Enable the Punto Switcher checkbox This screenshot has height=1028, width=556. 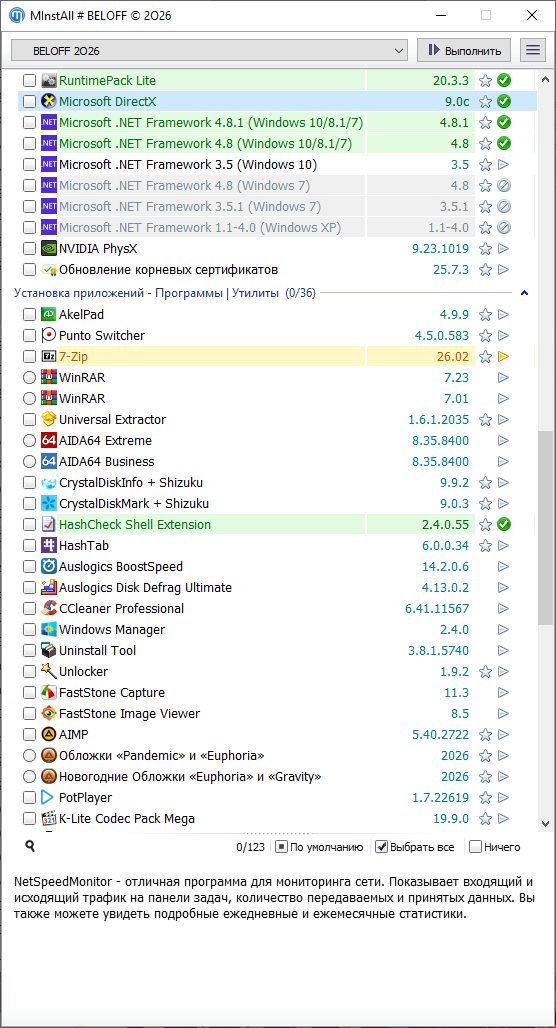(30, 336)
